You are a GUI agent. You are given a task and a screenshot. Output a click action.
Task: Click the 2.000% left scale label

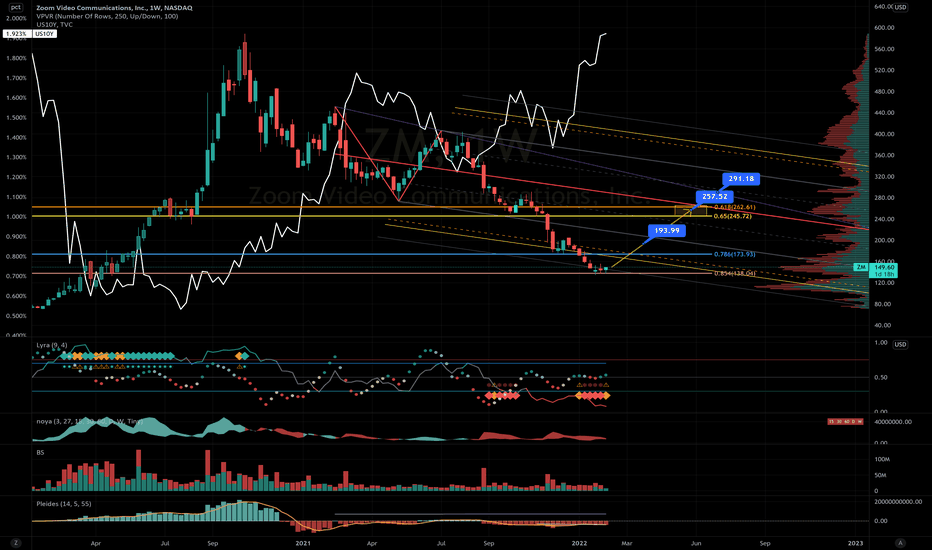16,18
